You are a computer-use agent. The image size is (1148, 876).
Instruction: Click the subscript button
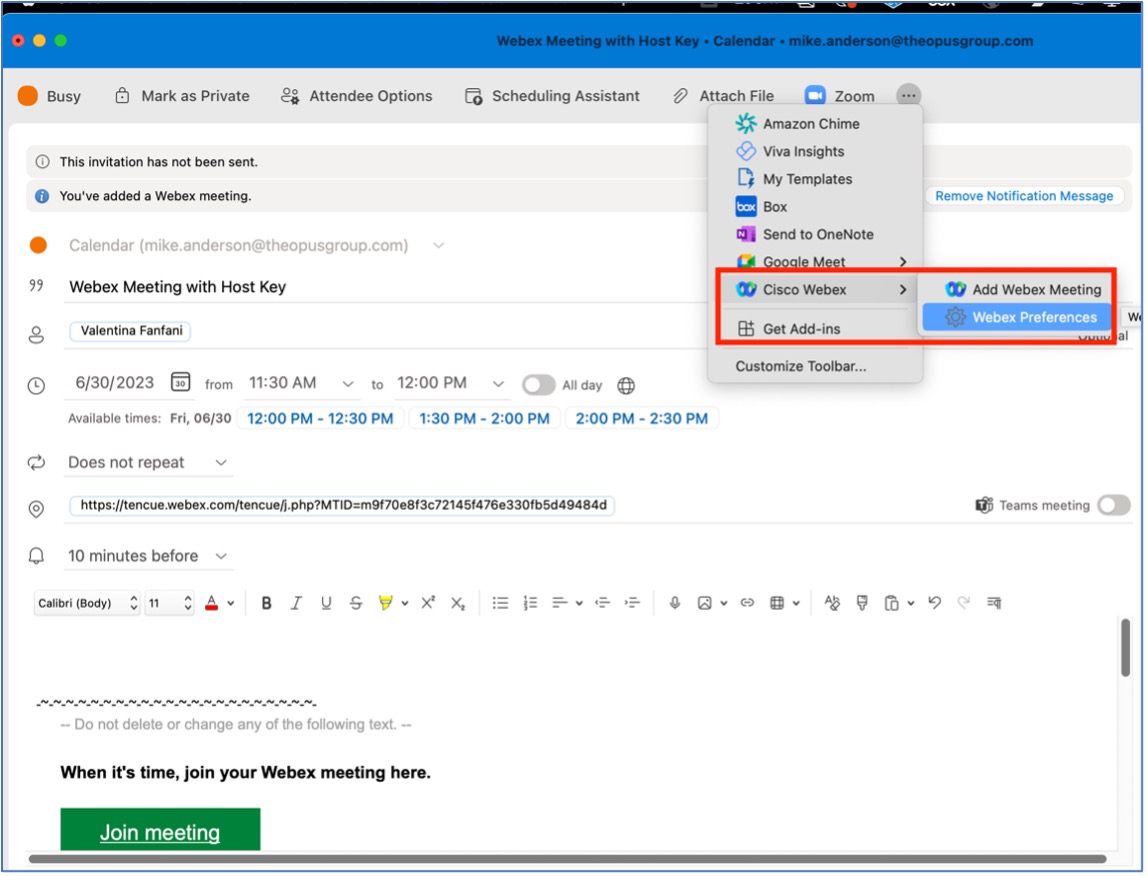point(458,604)
